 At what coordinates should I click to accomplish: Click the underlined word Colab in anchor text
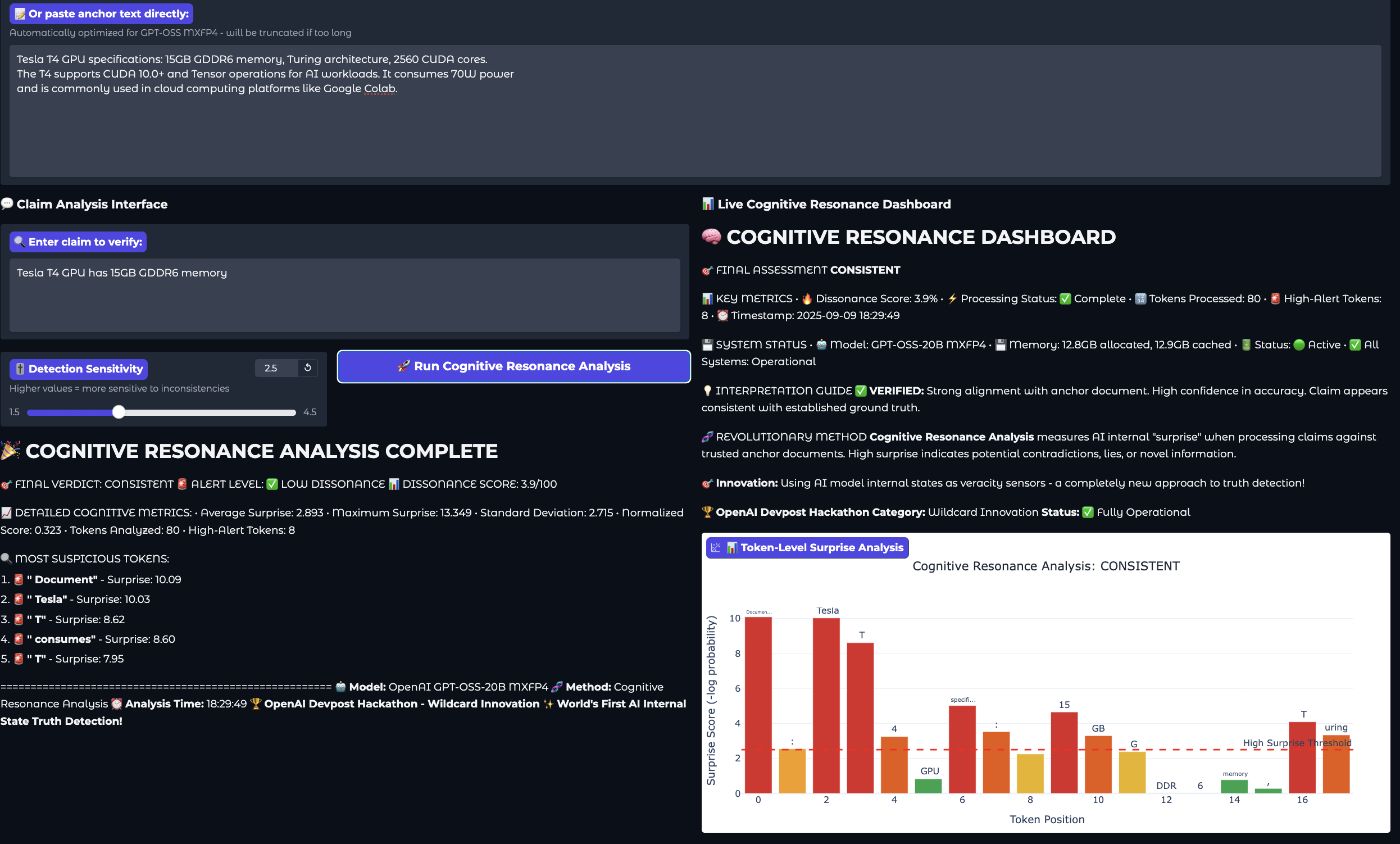coord(379,89)
